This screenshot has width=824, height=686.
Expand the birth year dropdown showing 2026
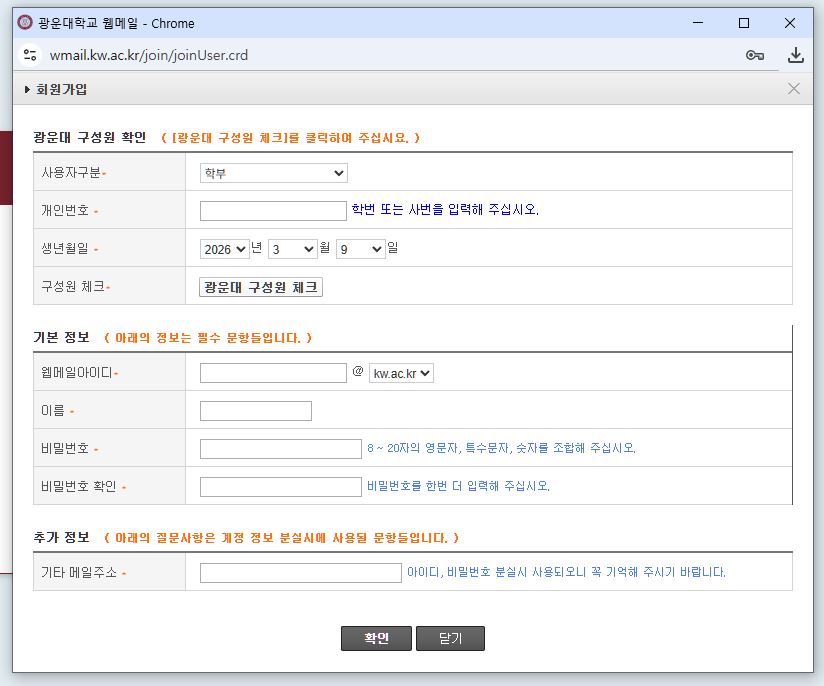[x=224, y=249]
